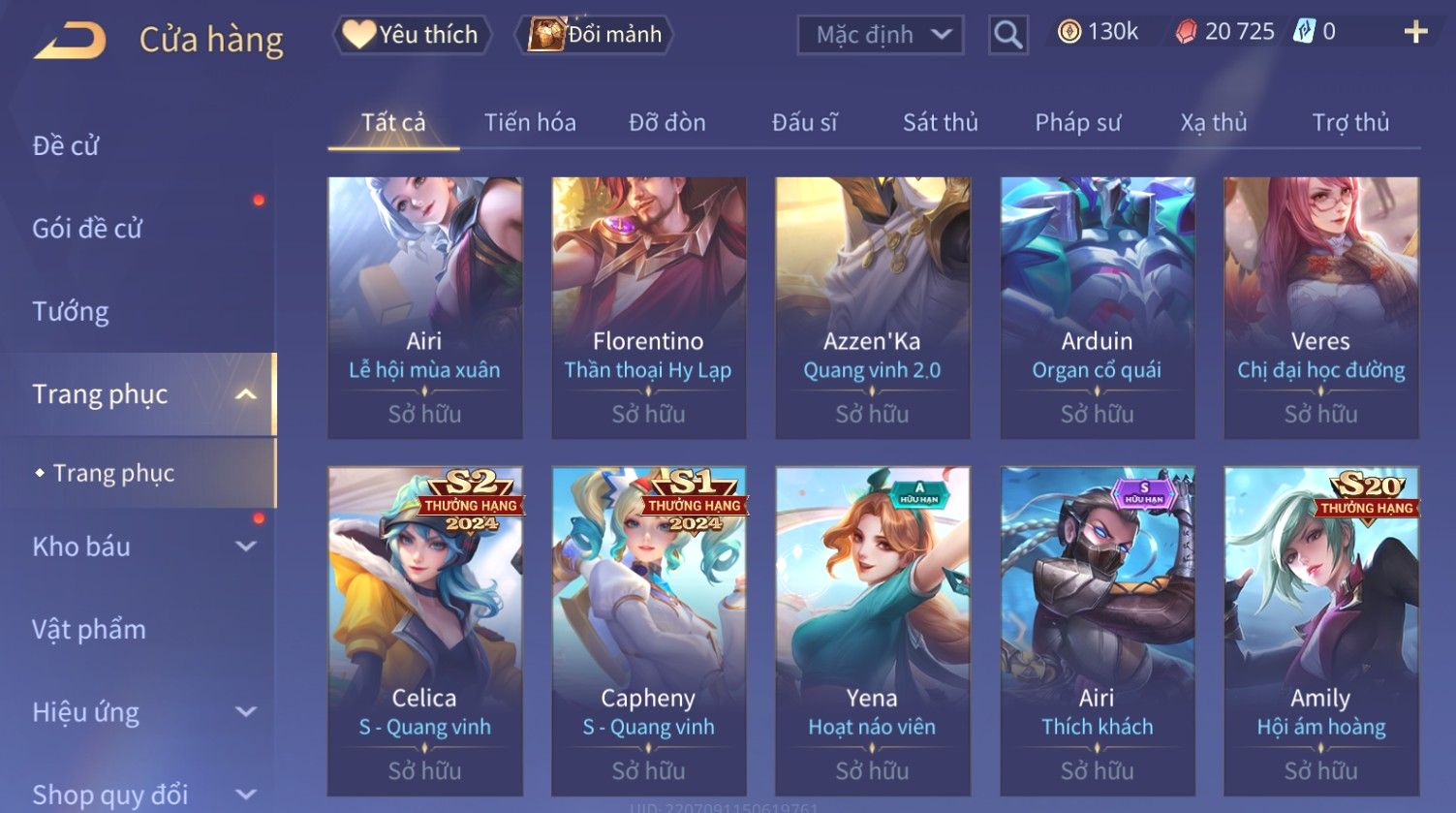Select Florentino Thần thoại Hy Lạp skin card
The width and height of the screenshot is (1456, 813).
point(648,307)
